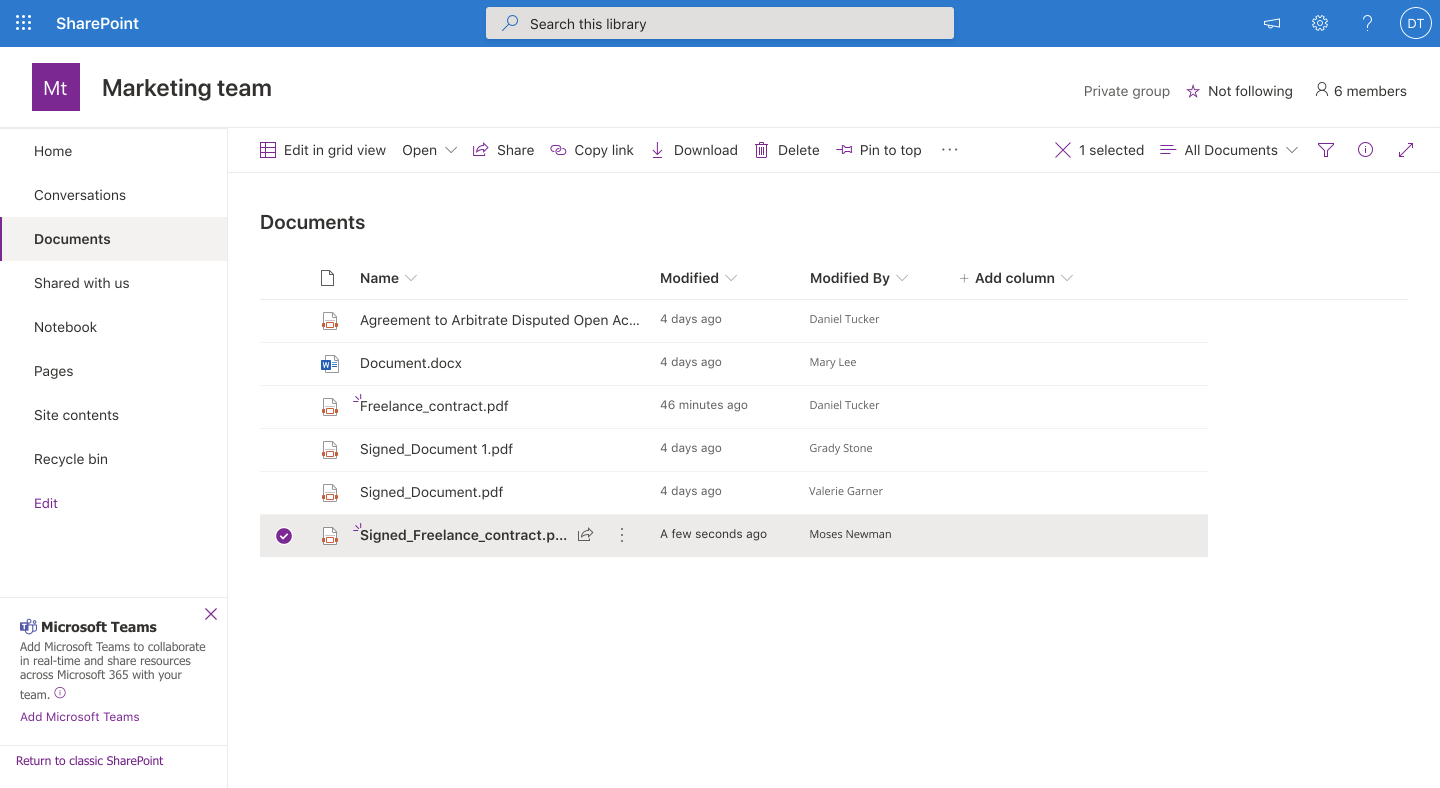Open Document.docx file name
Screen dimensions: 1440x788
click(x=411, y=363)
